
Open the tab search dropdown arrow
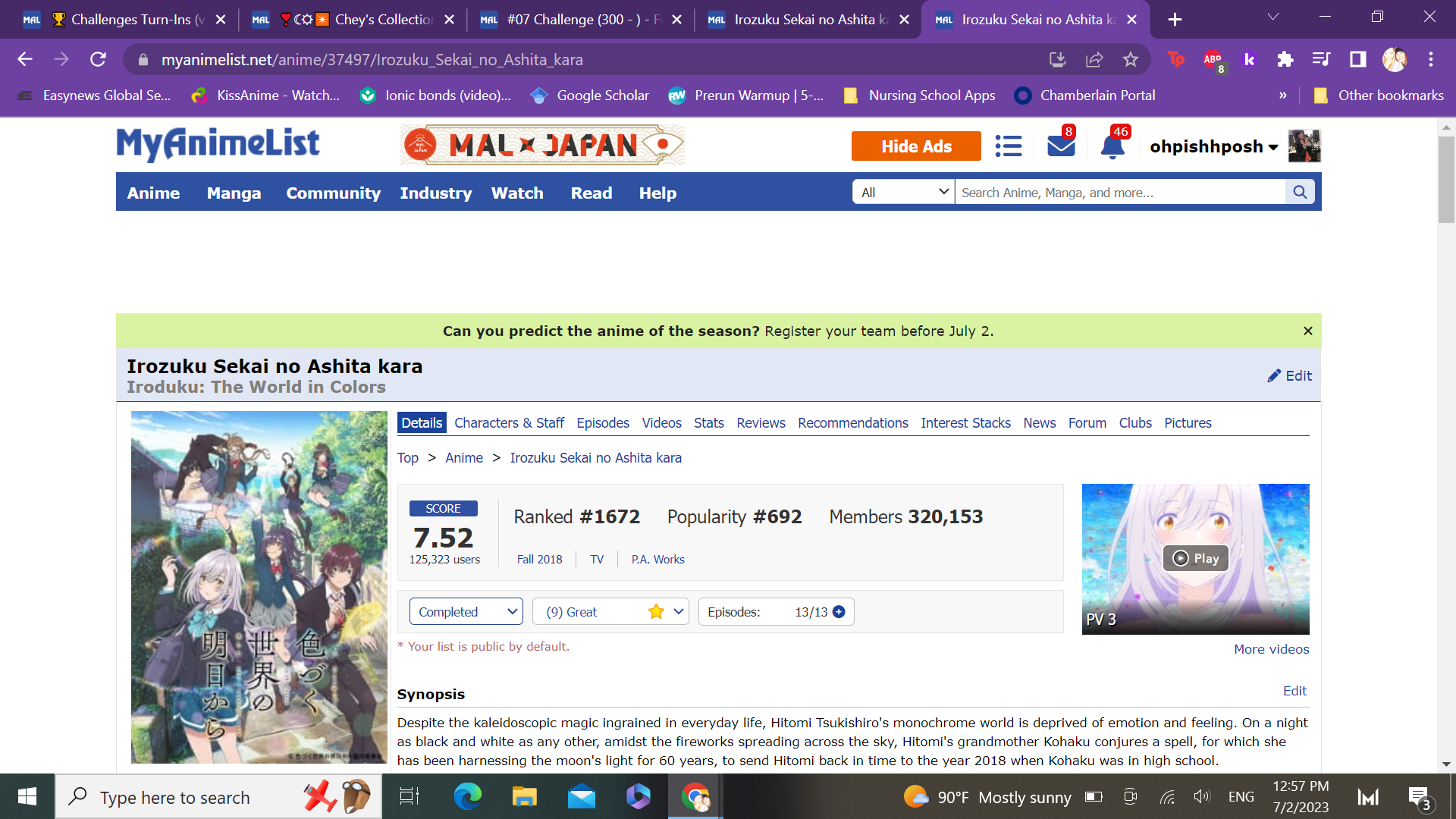1273,17
